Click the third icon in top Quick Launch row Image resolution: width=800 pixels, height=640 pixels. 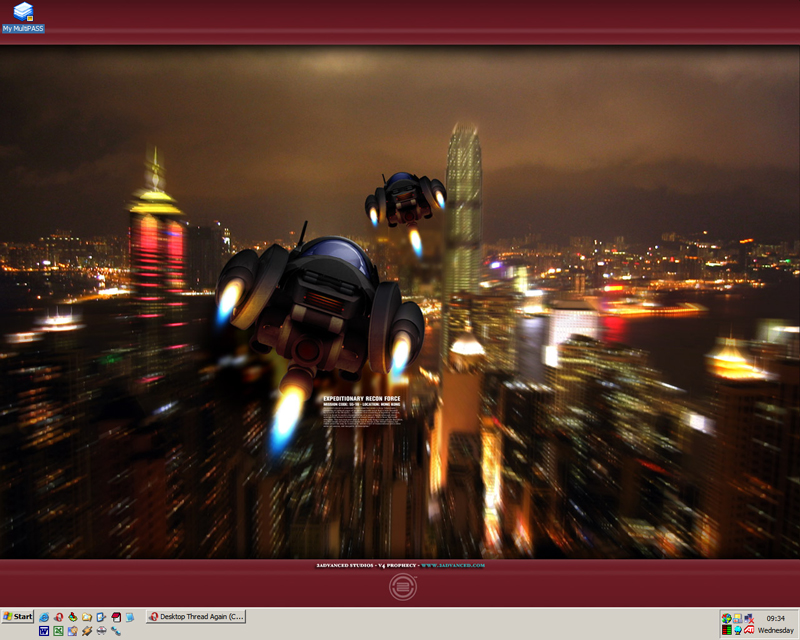click(73, 617)
